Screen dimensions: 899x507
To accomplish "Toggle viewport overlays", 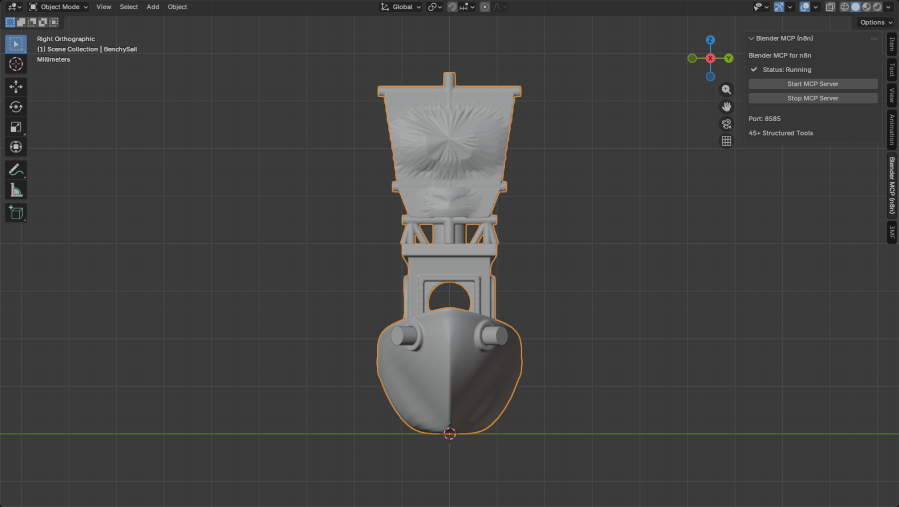I will coord(805,7).
